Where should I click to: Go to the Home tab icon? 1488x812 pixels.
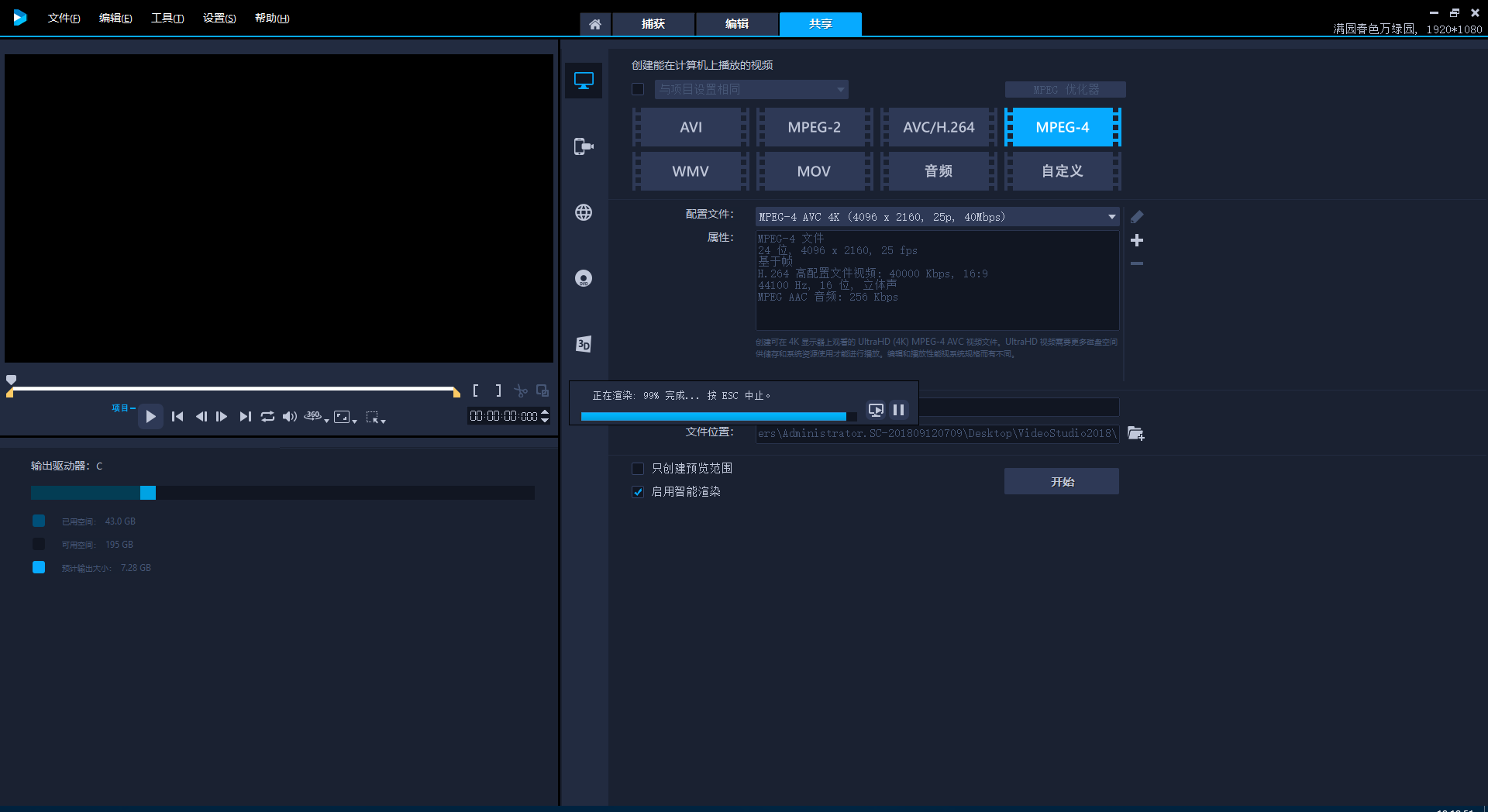[x=595, y=24]
